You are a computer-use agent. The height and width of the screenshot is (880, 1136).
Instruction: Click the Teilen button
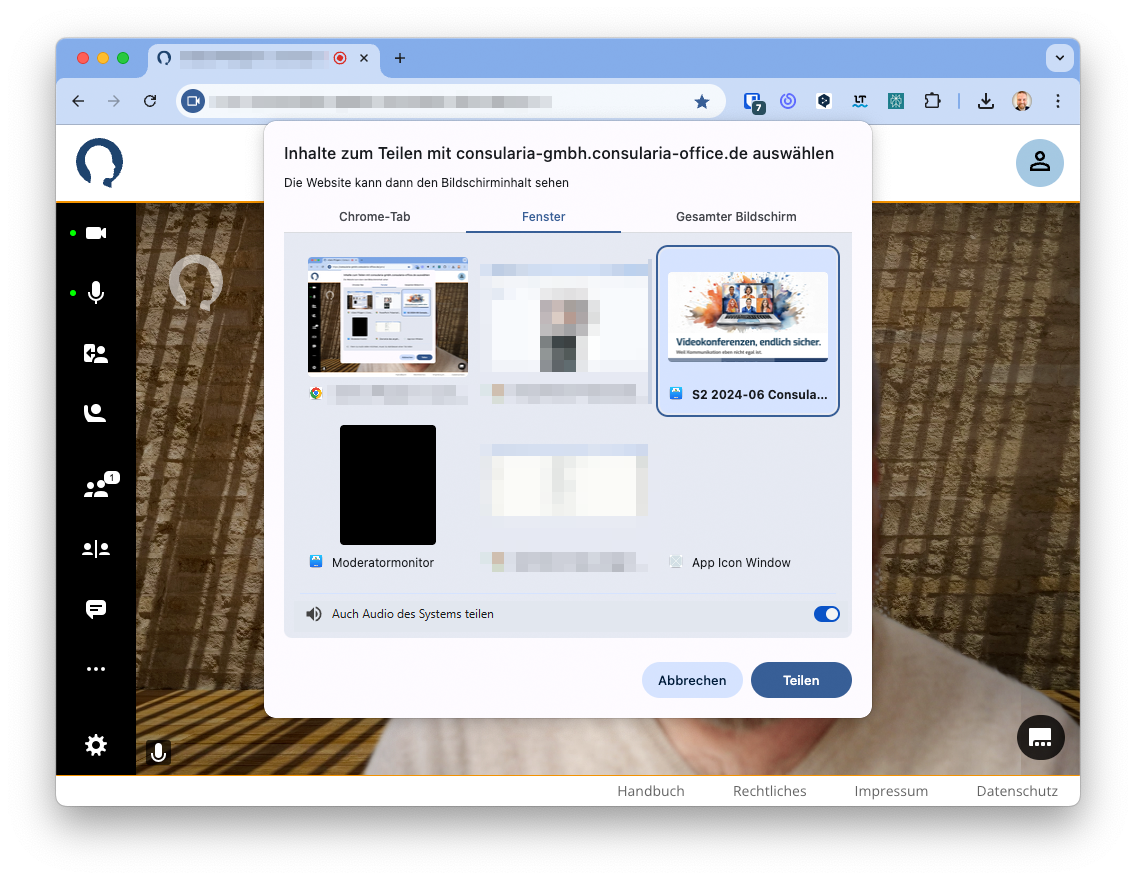[801, 680]
